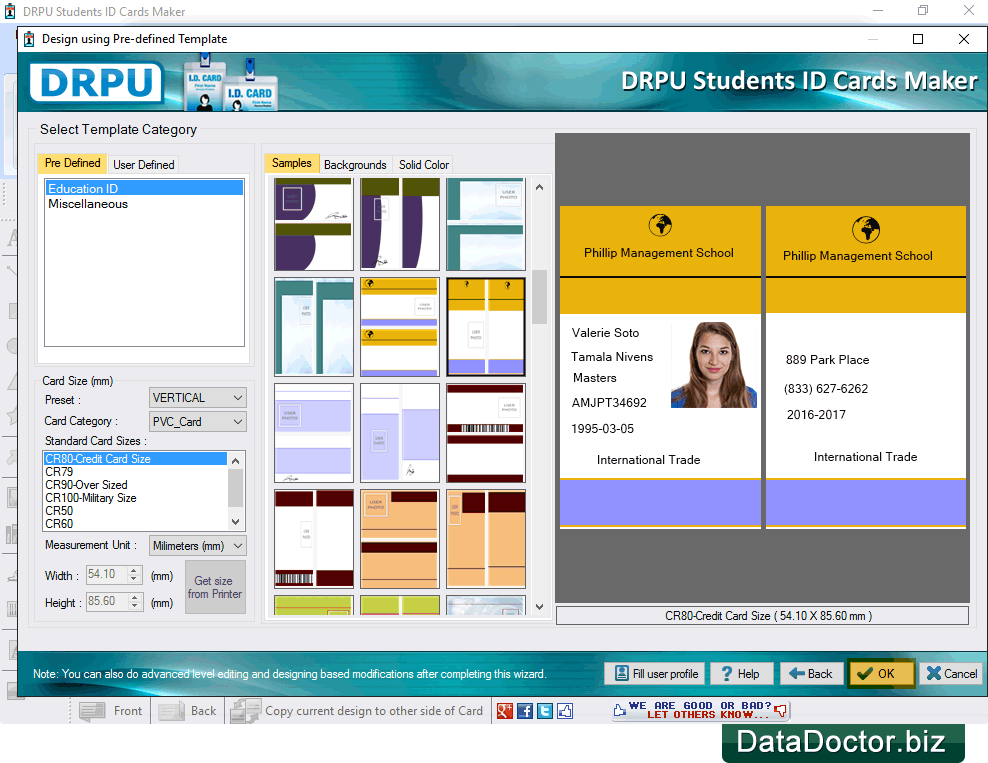
Task: Select CR80-Credit Card Size in the list
Action: [x=135, y=459]
